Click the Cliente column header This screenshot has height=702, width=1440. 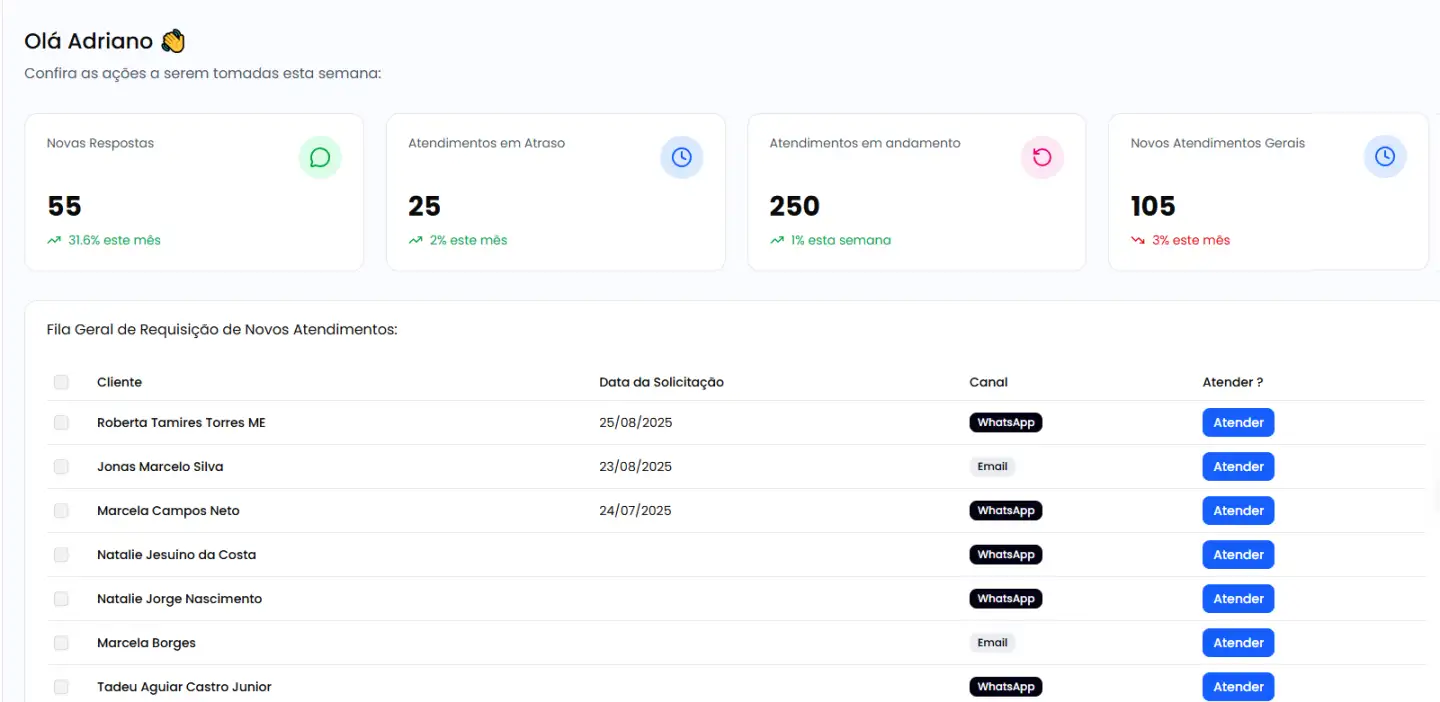pyautogui.click(x=119, y=382)
